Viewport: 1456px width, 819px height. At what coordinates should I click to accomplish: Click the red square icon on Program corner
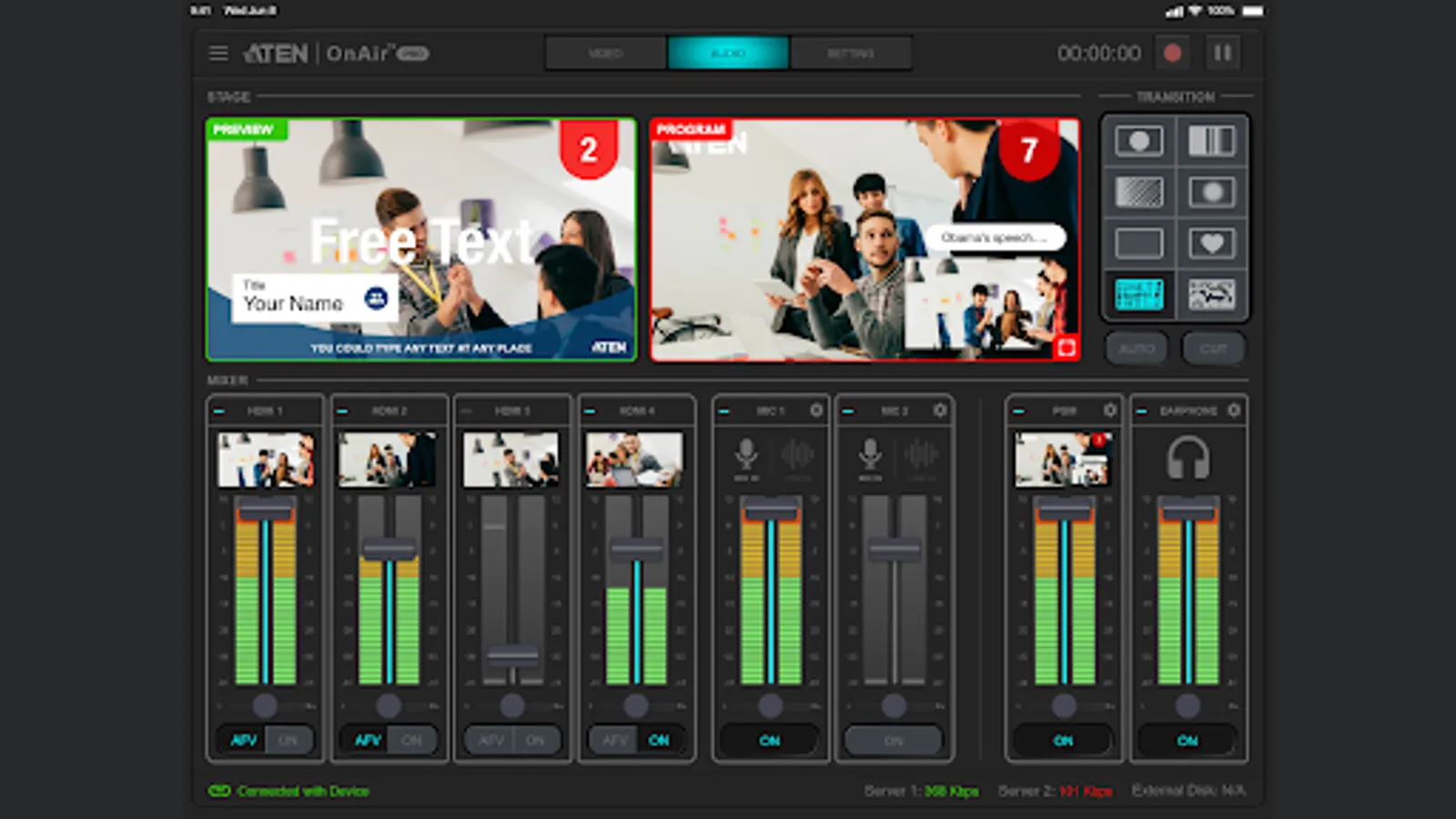[1067, 348]
